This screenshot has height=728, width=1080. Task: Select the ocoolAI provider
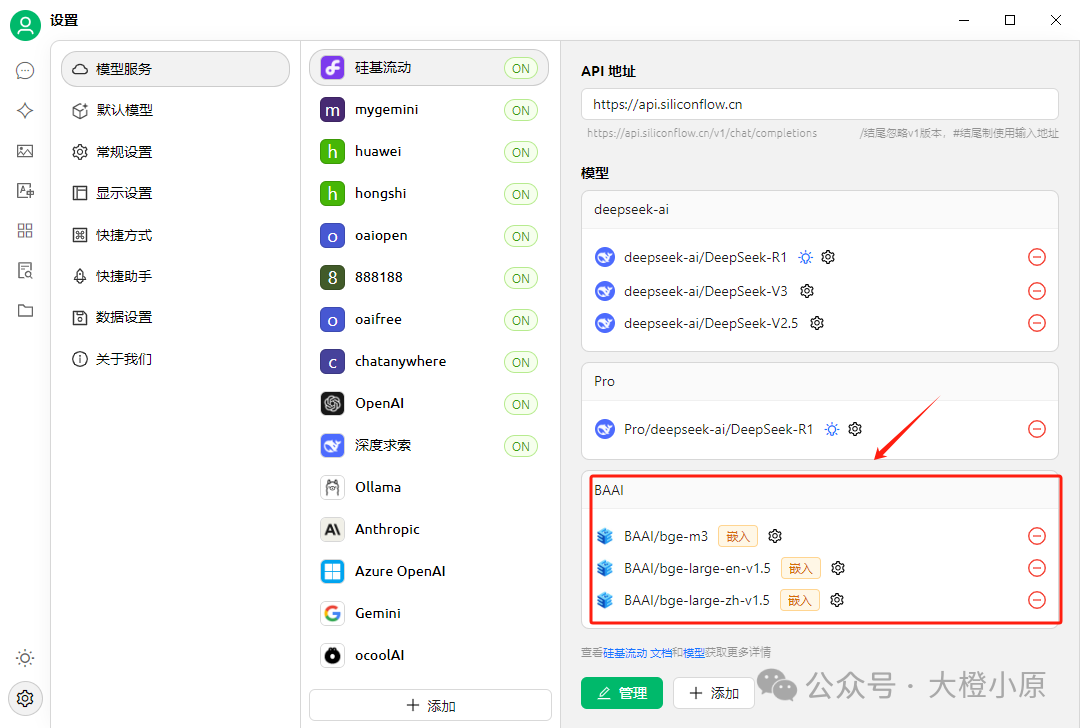[x=429, y=656]
